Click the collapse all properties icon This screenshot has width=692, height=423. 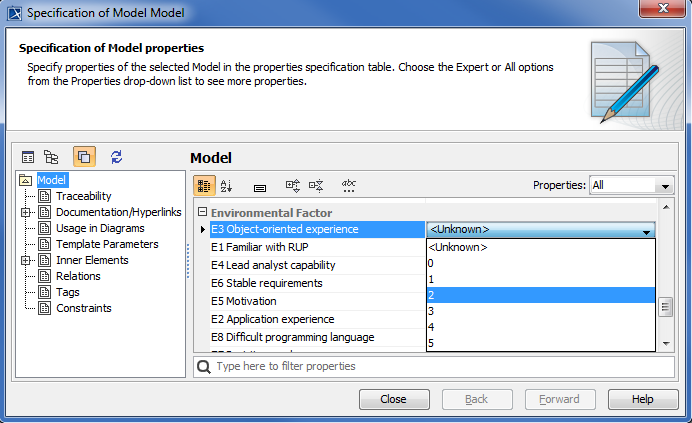pos(316,185)
